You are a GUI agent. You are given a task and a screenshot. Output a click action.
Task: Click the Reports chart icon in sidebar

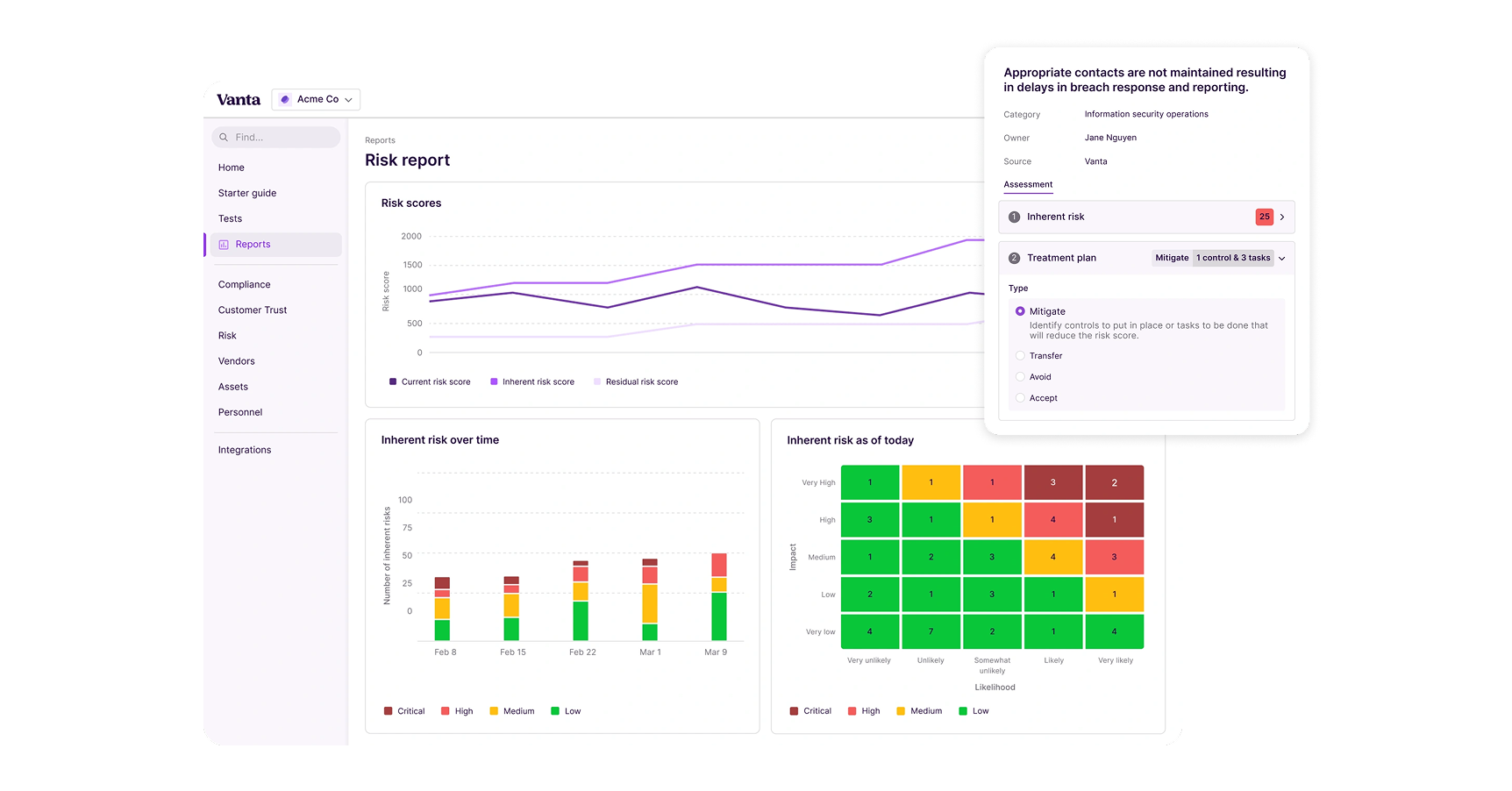[224, 245]
